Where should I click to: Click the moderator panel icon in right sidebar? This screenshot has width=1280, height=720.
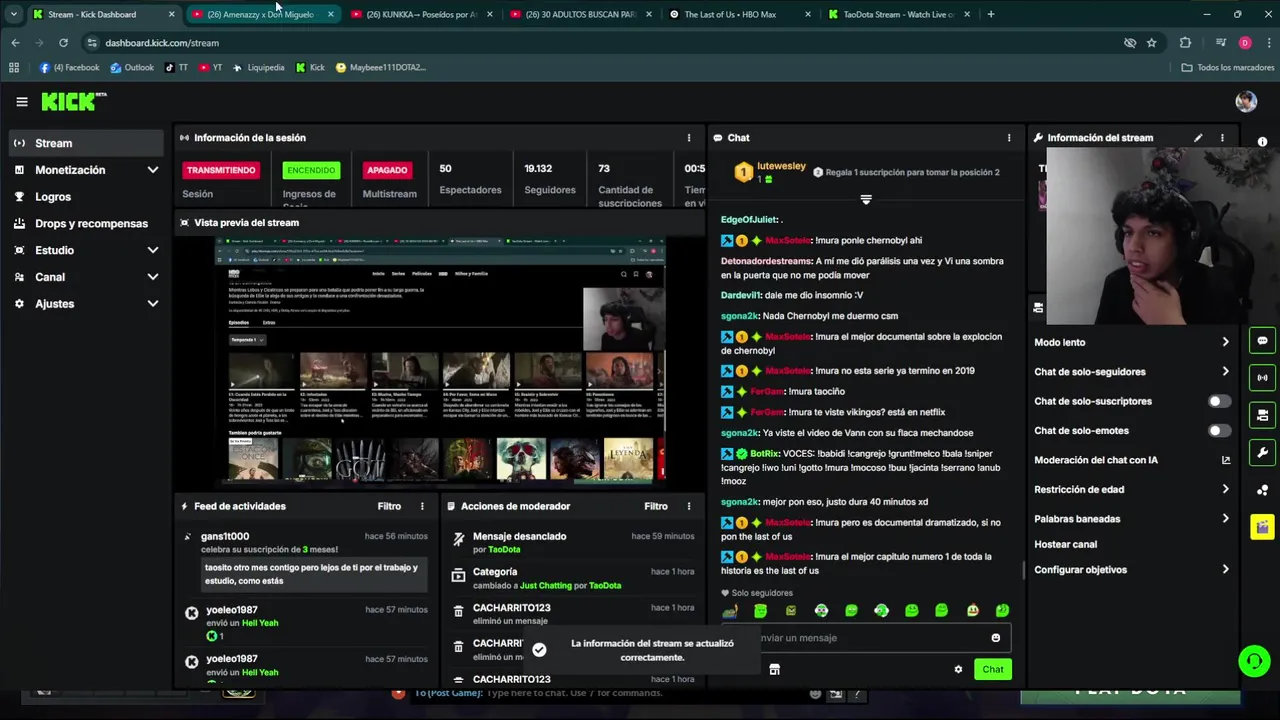(1262, 415)
